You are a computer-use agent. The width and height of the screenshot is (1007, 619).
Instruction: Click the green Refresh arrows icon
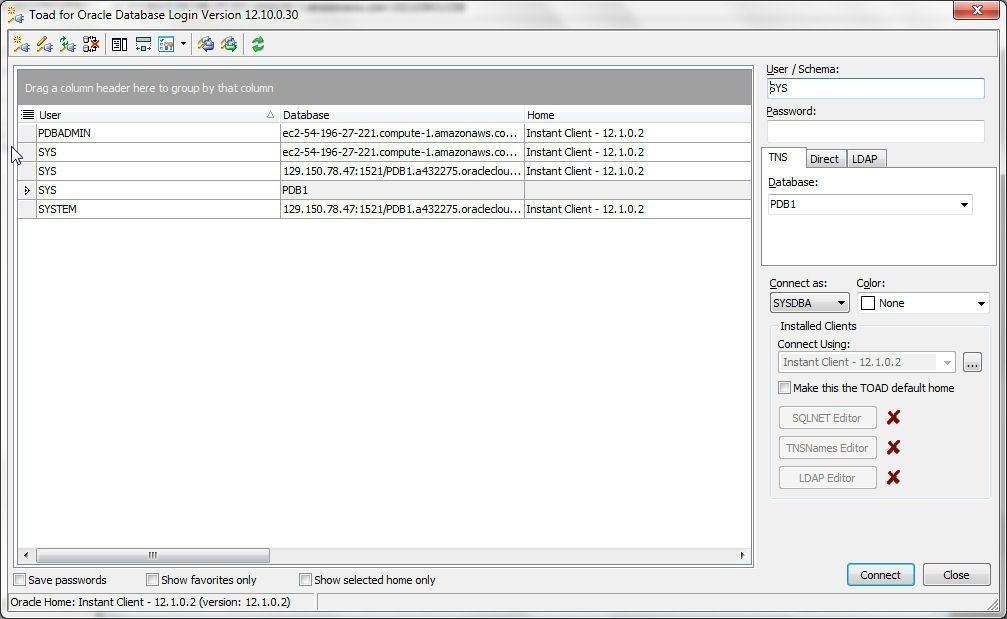click(x=258, y=44)
